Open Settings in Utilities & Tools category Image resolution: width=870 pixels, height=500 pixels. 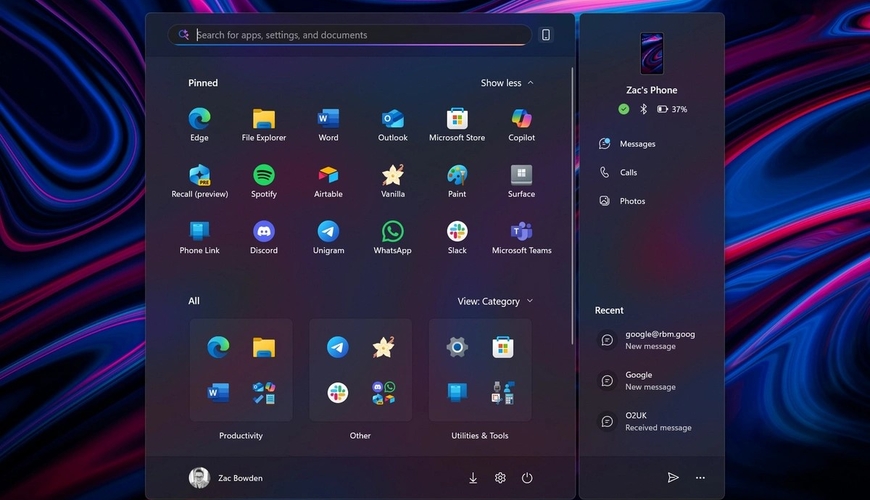click(x=457, y=347)
